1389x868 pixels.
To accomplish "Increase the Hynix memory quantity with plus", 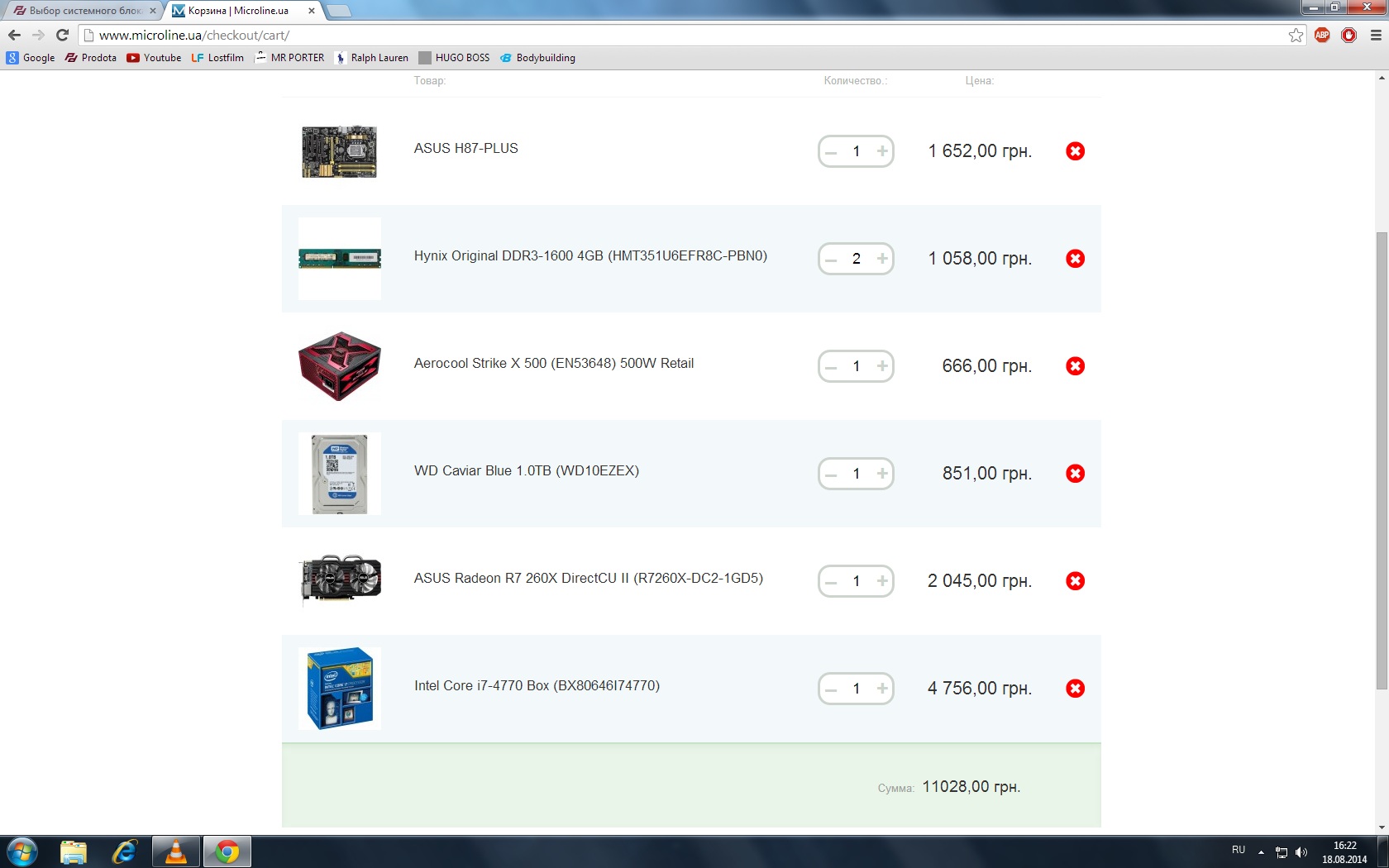I will coord(882,259).
